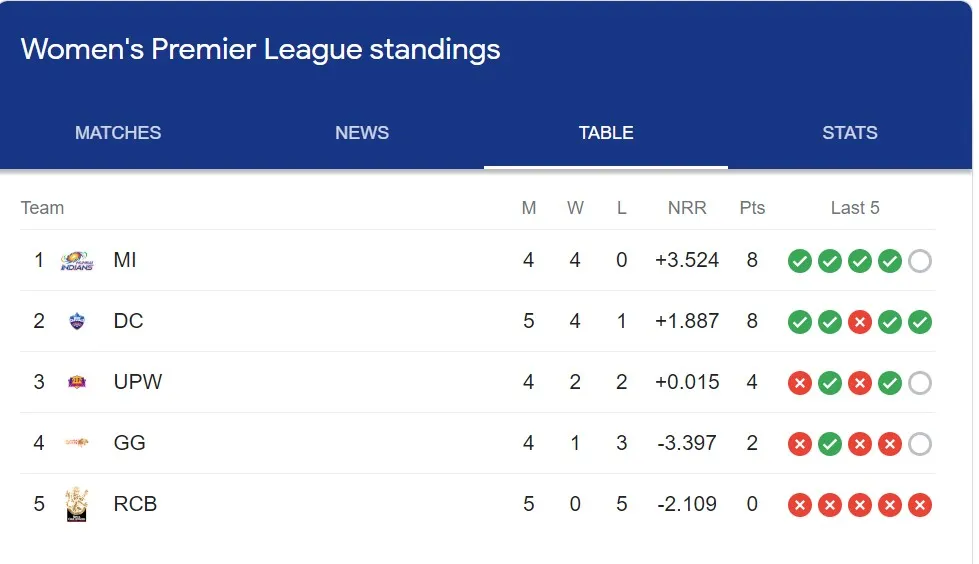Click RCB's last red loss icon
Viewport: 979px width, 564px height.
click(920, 505)
